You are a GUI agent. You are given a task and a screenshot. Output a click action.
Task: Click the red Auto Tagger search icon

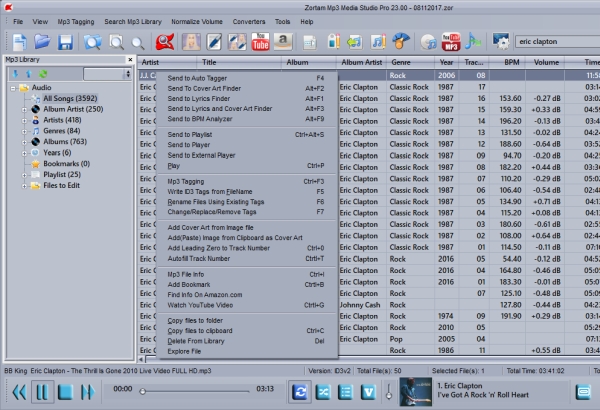(x=165, y=41)
